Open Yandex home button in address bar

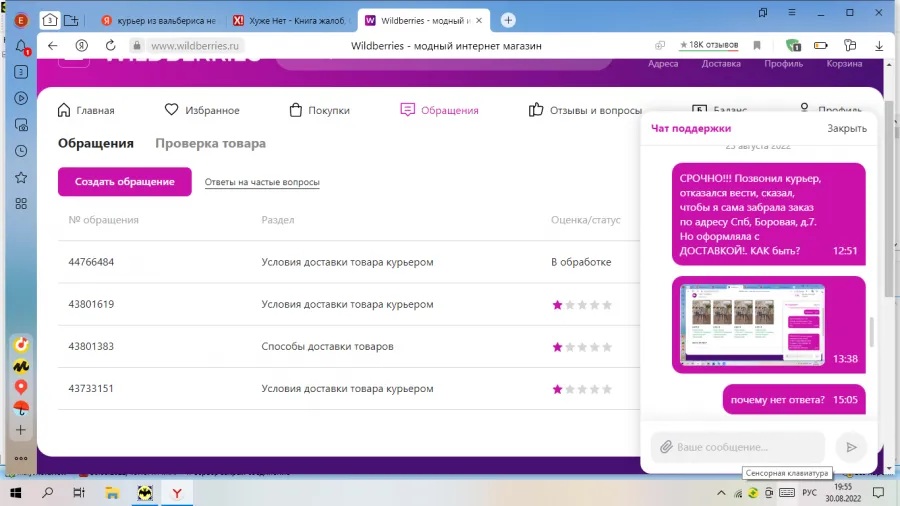(x=82, y=46)
